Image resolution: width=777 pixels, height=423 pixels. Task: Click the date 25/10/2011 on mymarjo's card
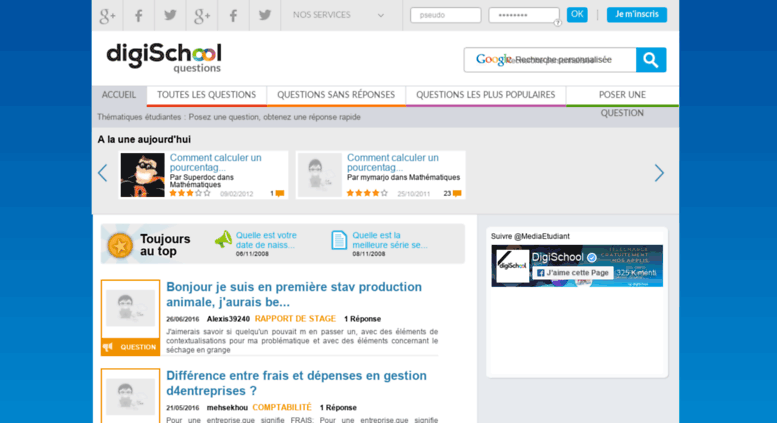pyautogui.click(x=414, y=194)
